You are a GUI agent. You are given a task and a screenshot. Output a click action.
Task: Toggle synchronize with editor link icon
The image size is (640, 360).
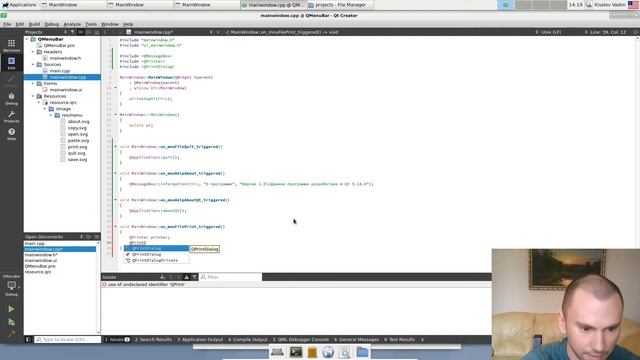tap(80, 32)
